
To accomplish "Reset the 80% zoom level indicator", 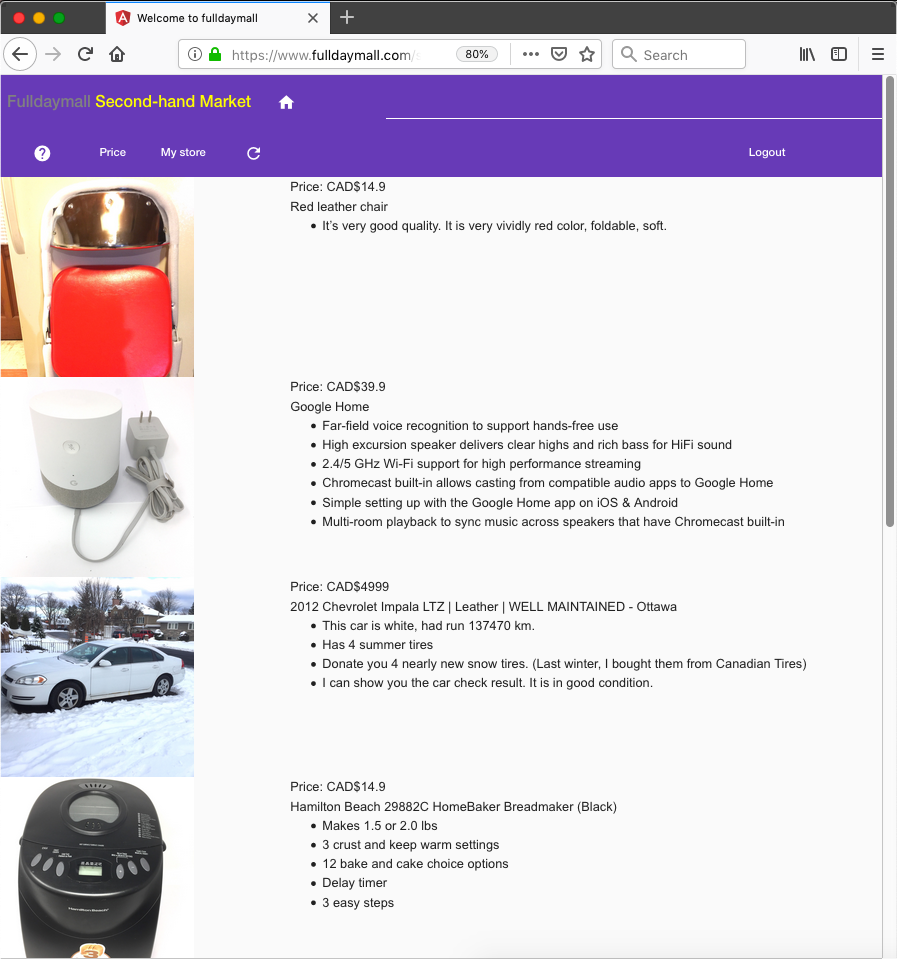I will (x=477, y=54).
